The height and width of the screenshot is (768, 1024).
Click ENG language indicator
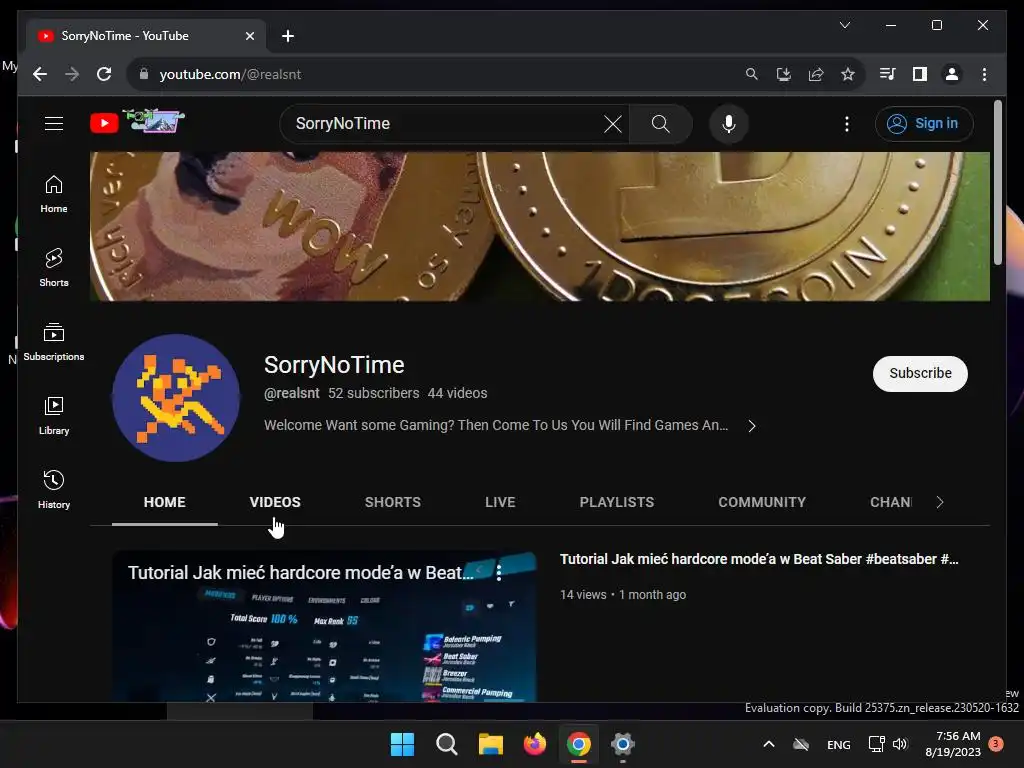tap(839, 744)
